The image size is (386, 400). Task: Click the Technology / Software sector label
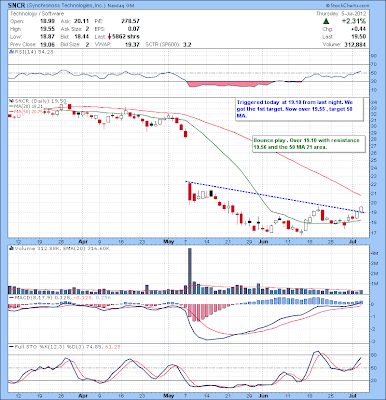[37, 14]
